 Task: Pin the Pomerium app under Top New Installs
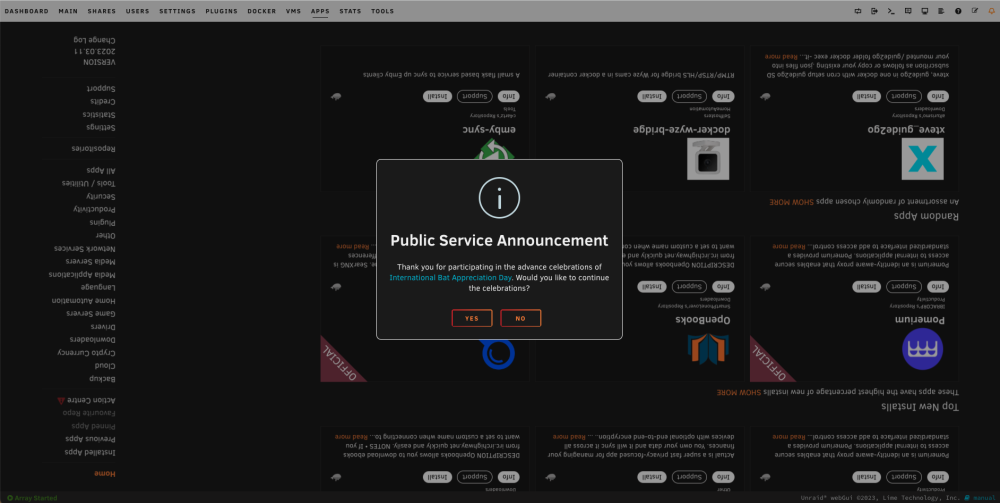coord(765,287)
